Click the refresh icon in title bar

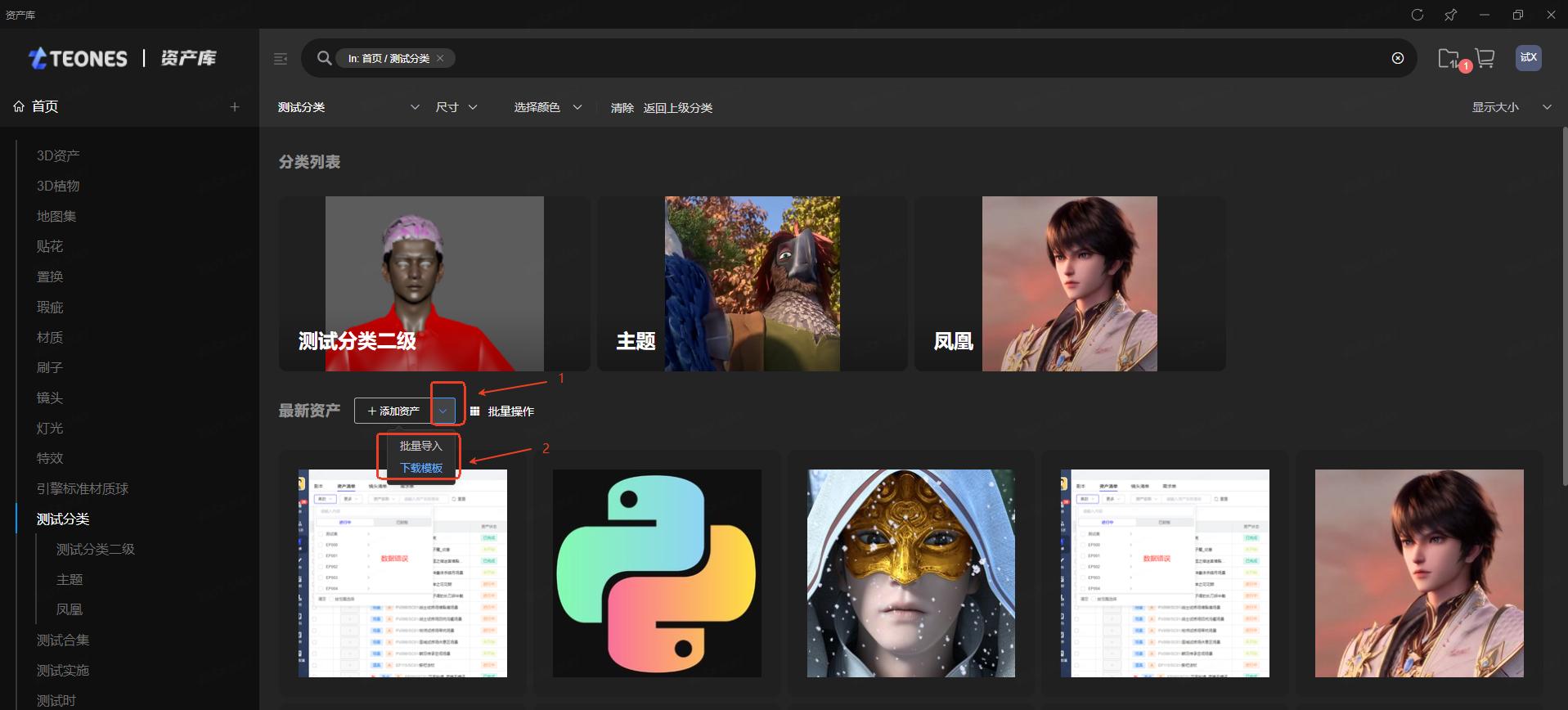[1417, 15]
